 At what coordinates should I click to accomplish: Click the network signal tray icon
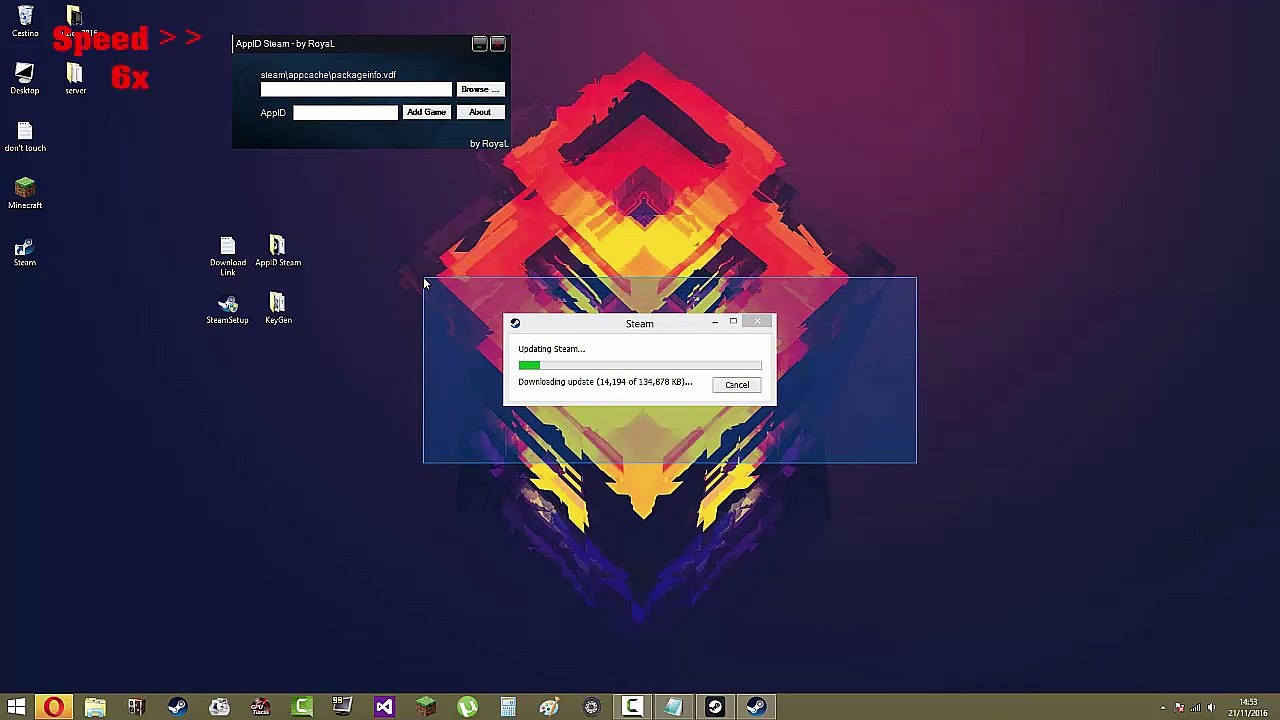coord(1195,708)
